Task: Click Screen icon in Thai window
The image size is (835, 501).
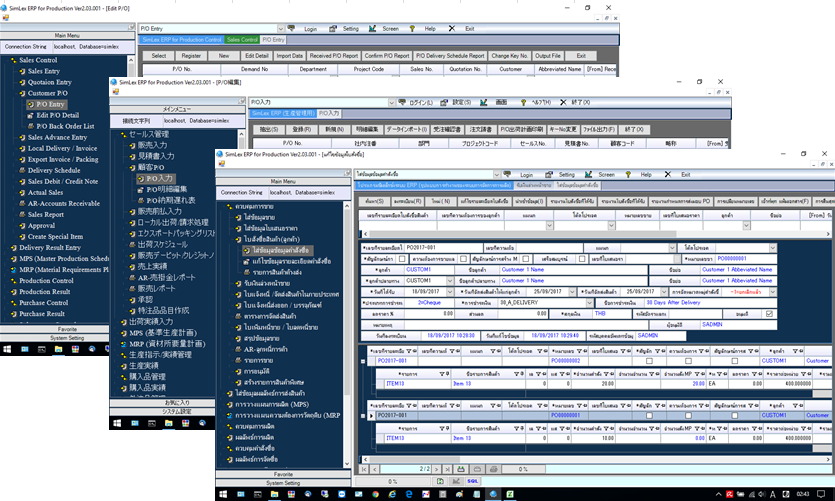Action: 588,174
